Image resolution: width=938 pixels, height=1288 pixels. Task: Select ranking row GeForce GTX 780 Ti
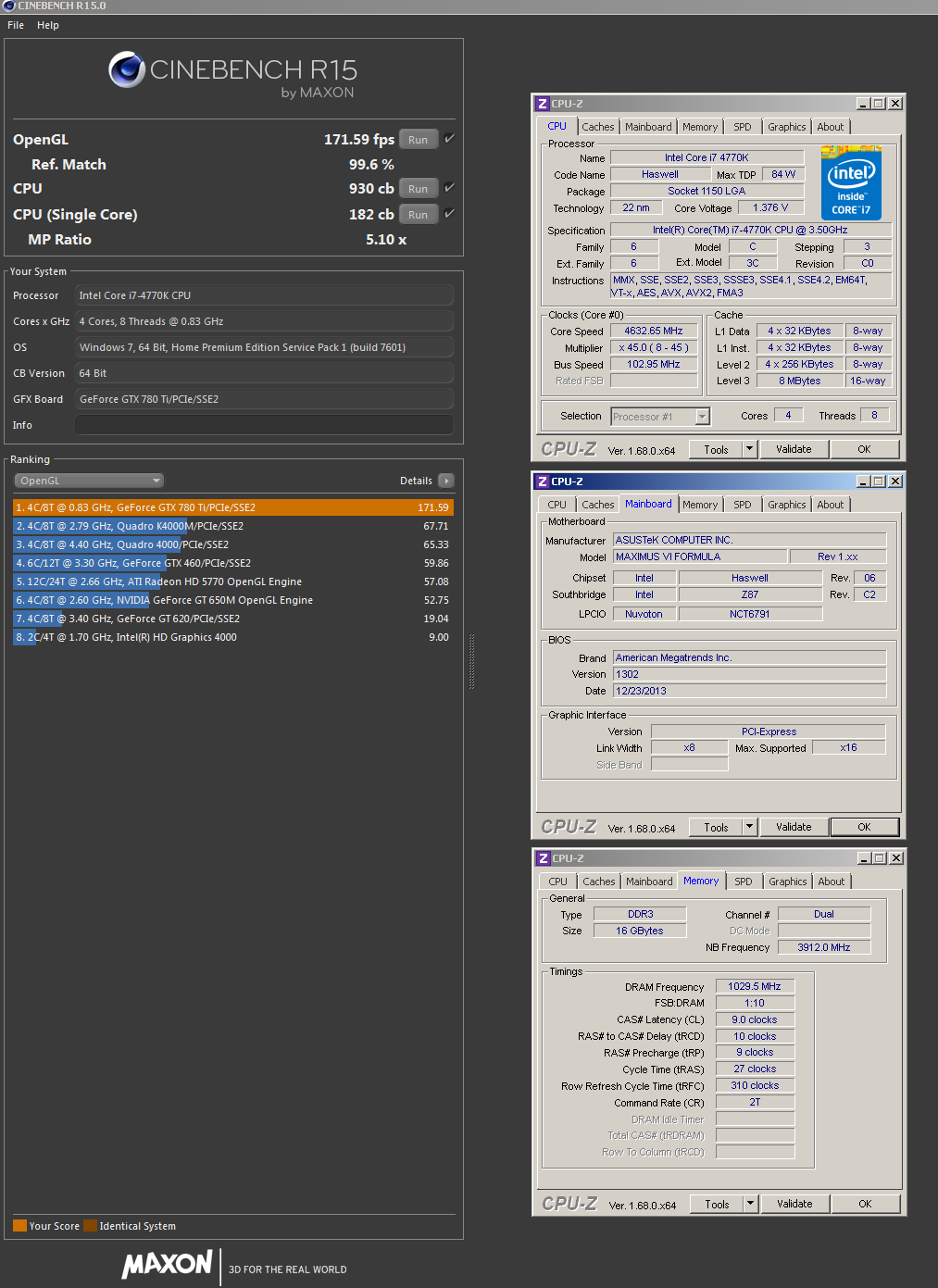pyautogui.click(x=233, y=507)
